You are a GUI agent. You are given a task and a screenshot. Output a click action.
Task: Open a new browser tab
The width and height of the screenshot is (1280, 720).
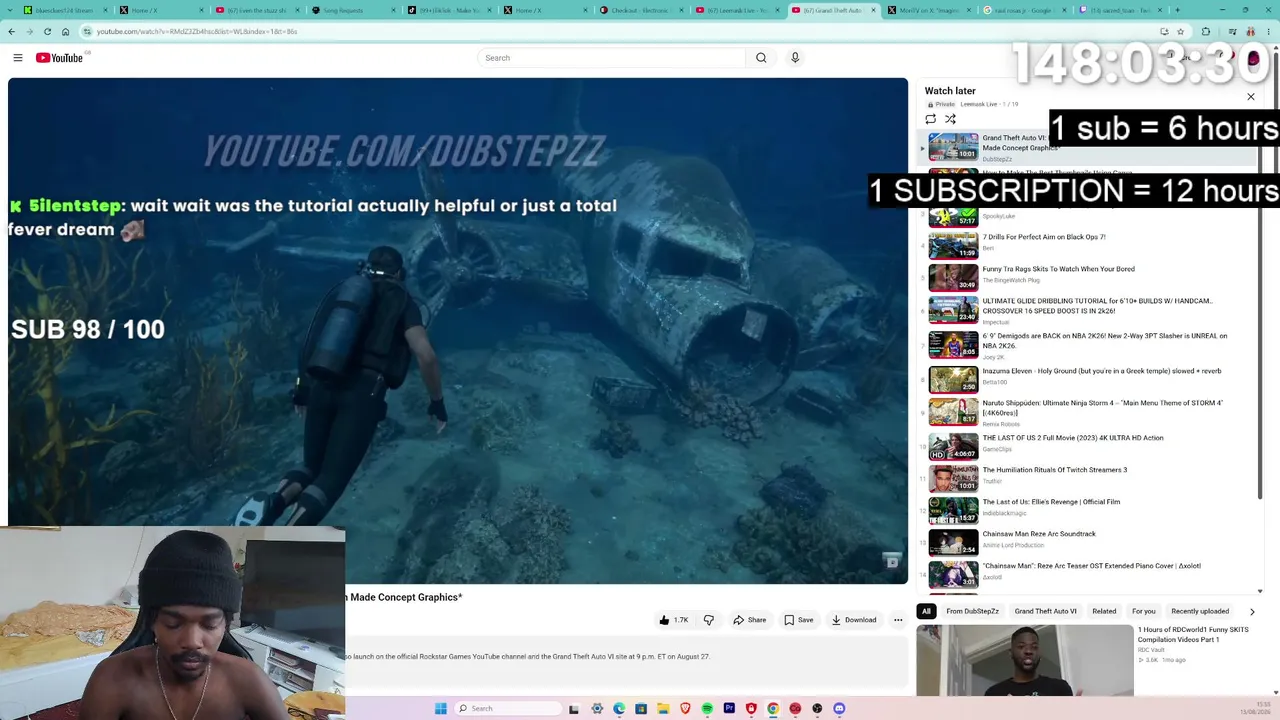1177,10
